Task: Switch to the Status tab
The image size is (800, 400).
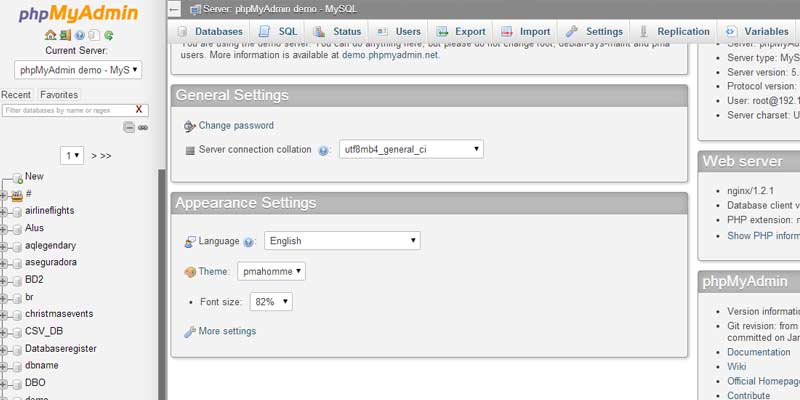Action: (x=337, y=32)
